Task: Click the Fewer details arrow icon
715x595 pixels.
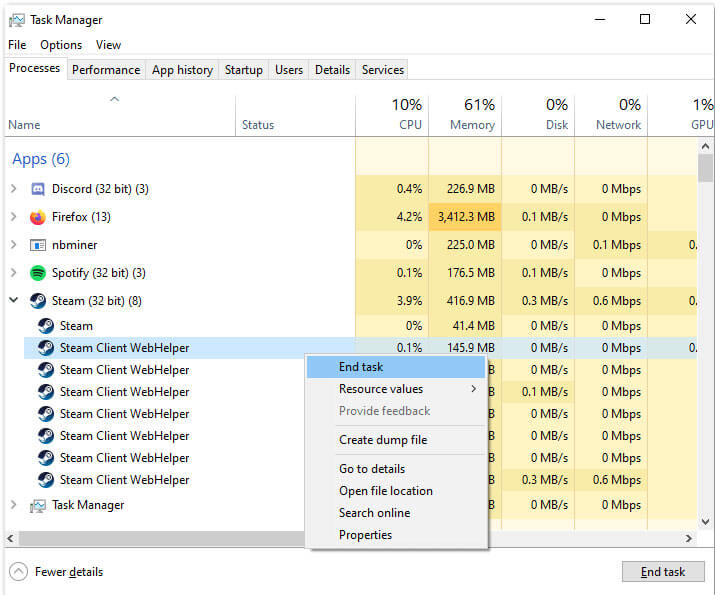Action: [x=18, y=572]
